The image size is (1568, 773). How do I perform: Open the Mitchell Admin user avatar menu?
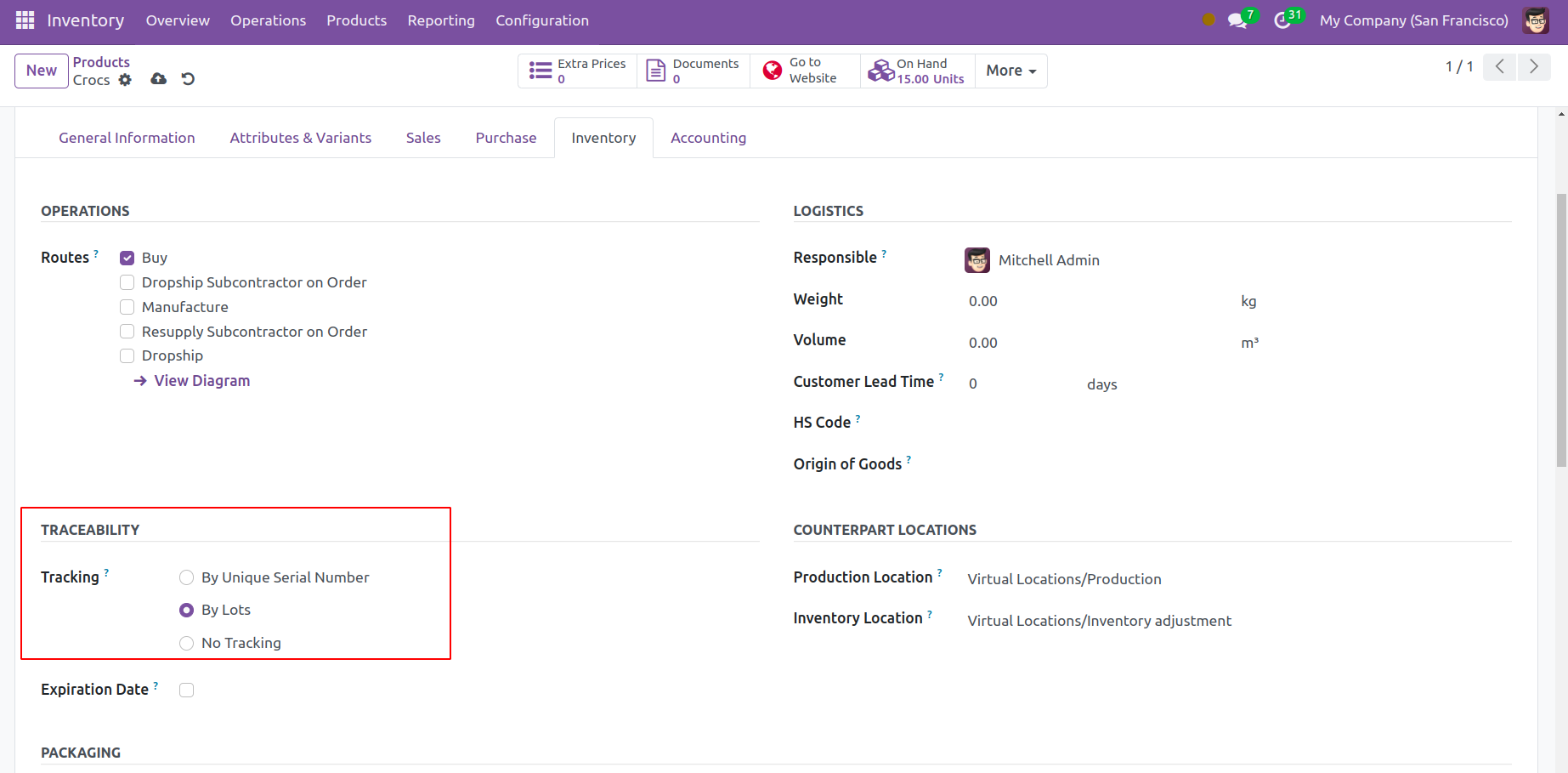point(1536,20)
